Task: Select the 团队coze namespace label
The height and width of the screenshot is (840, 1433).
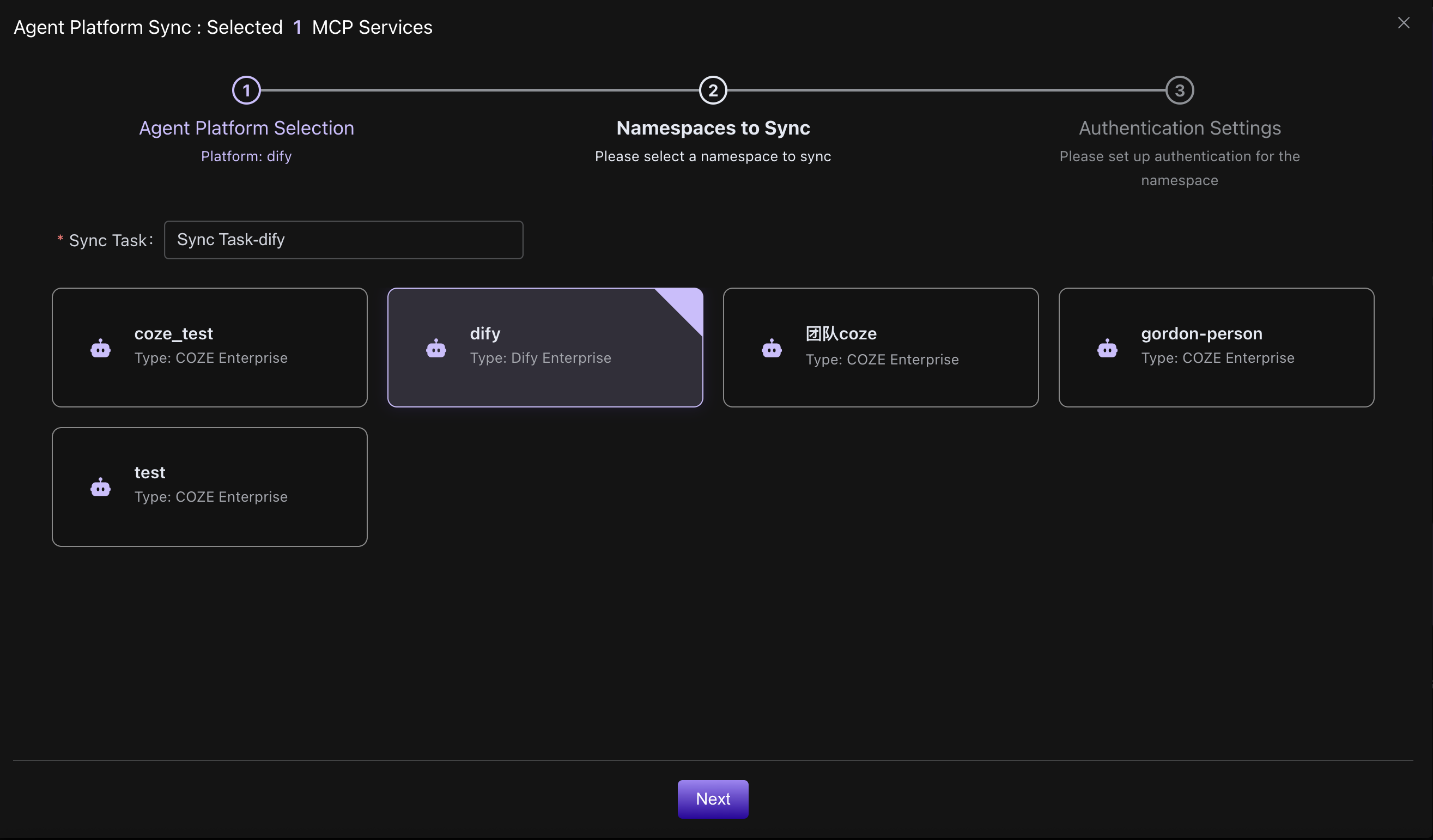Action: pos(841,333)
